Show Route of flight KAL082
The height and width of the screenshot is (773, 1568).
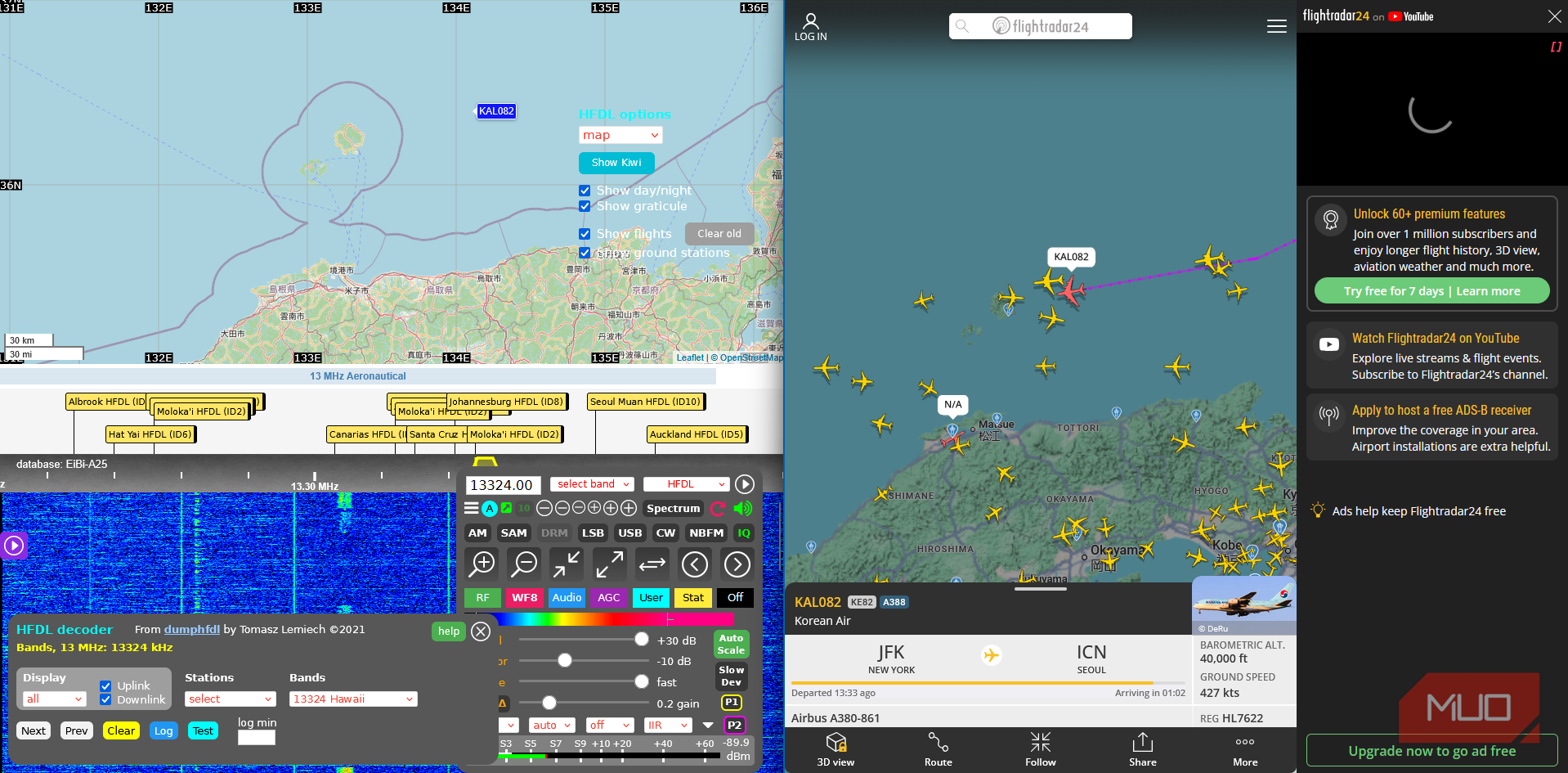(x=938, y=749)
